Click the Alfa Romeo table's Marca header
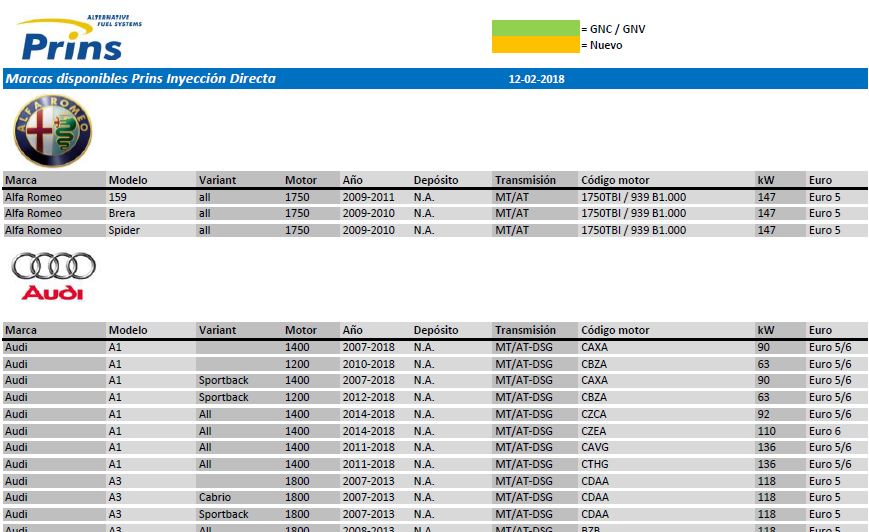The height and width of the screenshot is (532, 869). [x=21, y=180]
